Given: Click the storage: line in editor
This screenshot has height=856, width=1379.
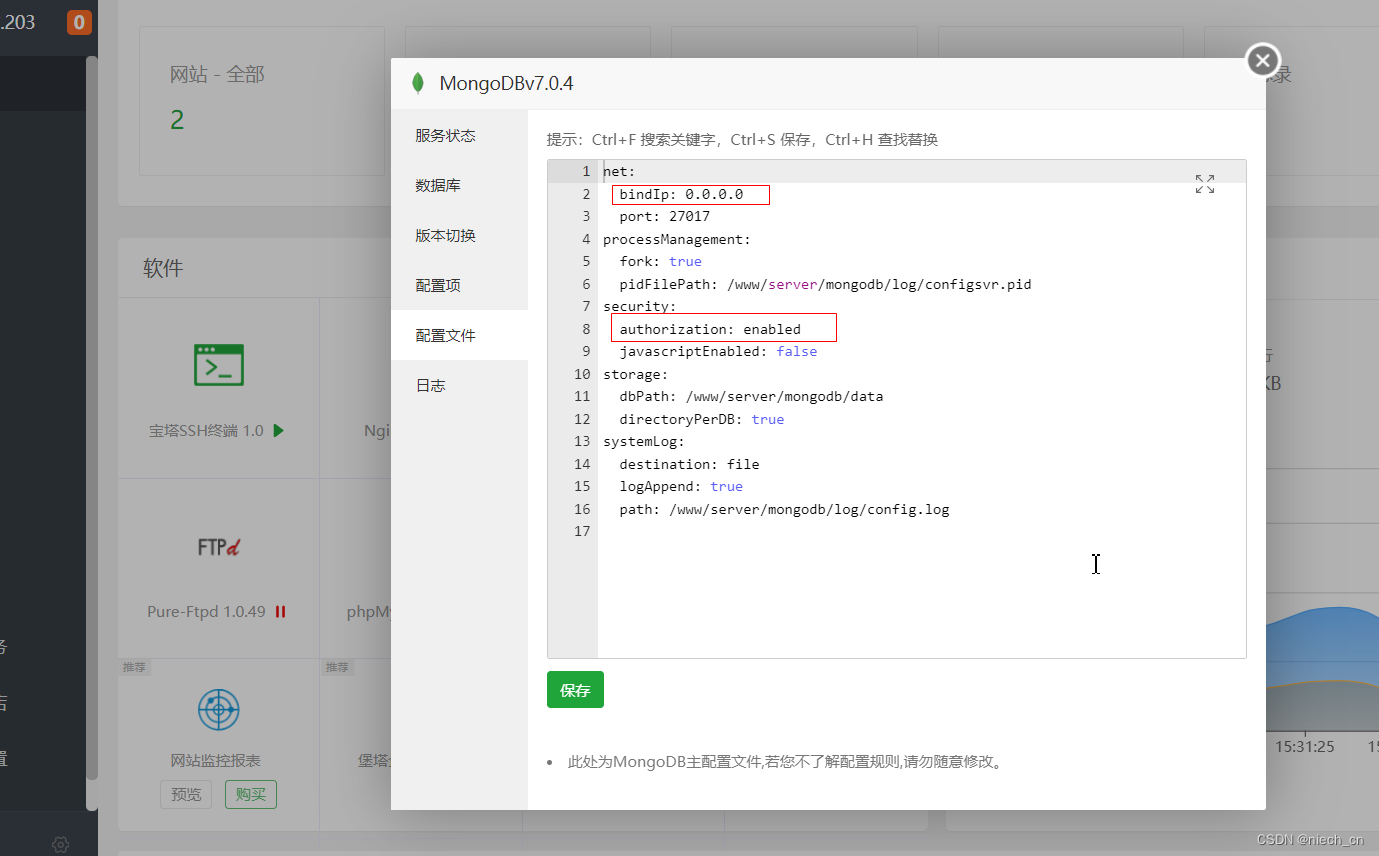Looking at the screenshot, I should point(636,374).
